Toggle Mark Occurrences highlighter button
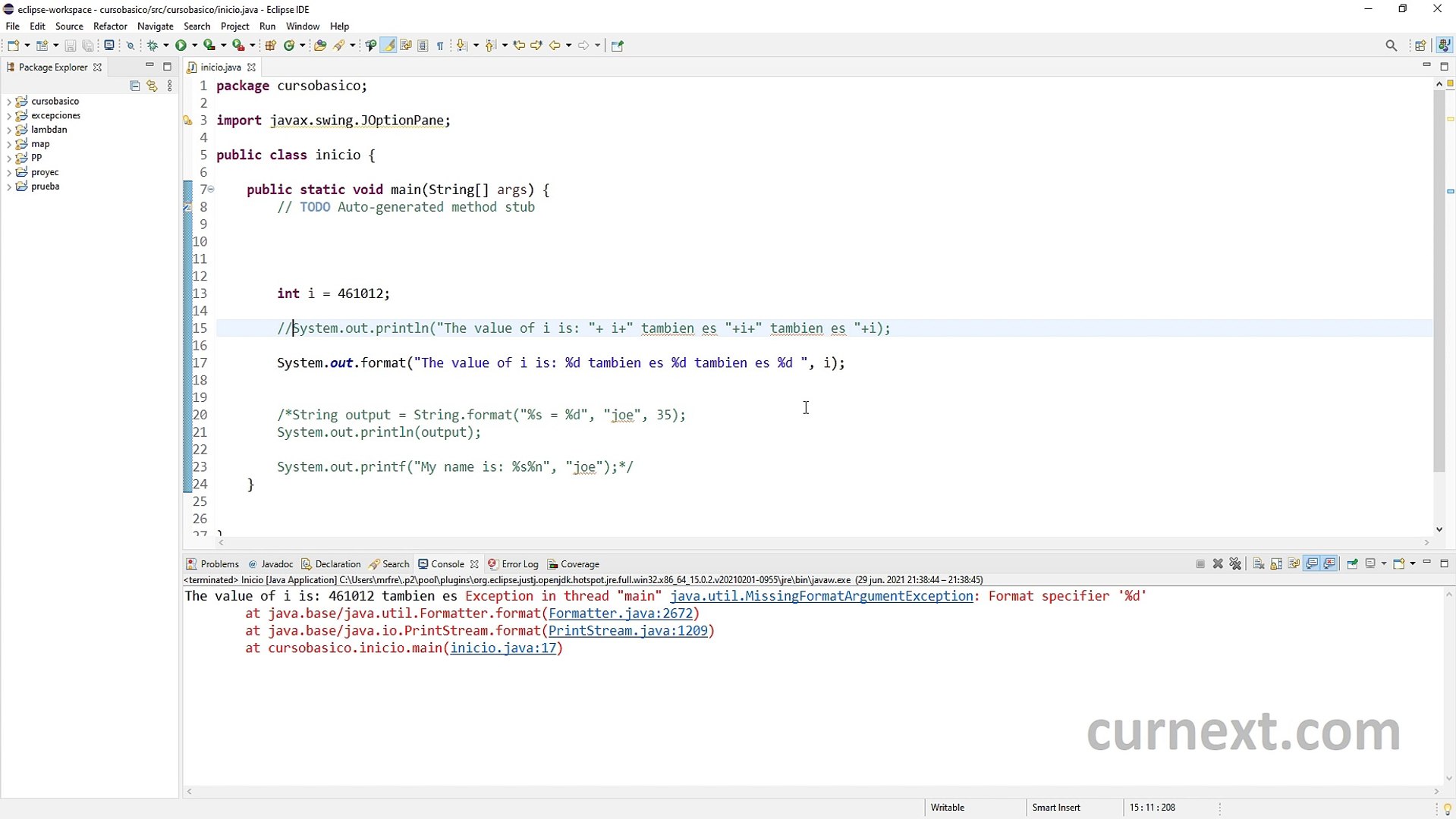 [388, 45]
